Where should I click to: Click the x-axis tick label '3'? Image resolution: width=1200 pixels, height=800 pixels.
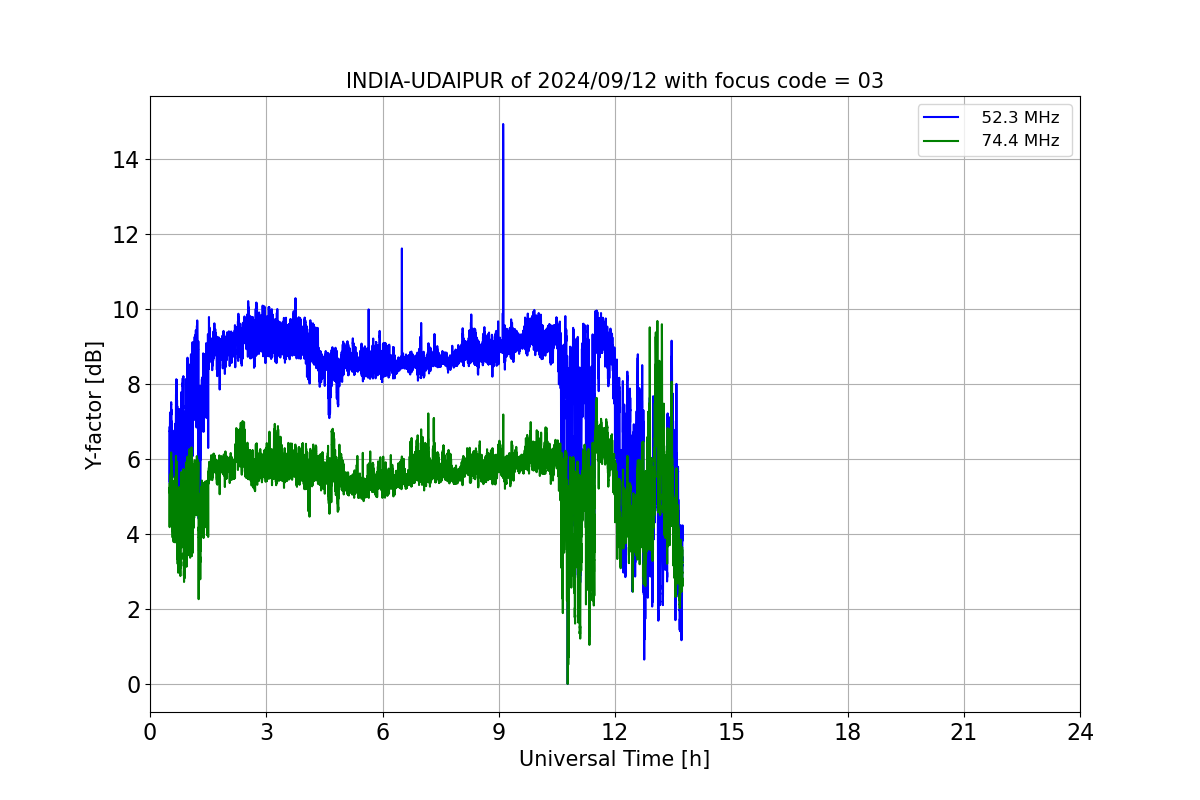pyautogui.click(x=266, y=732)
